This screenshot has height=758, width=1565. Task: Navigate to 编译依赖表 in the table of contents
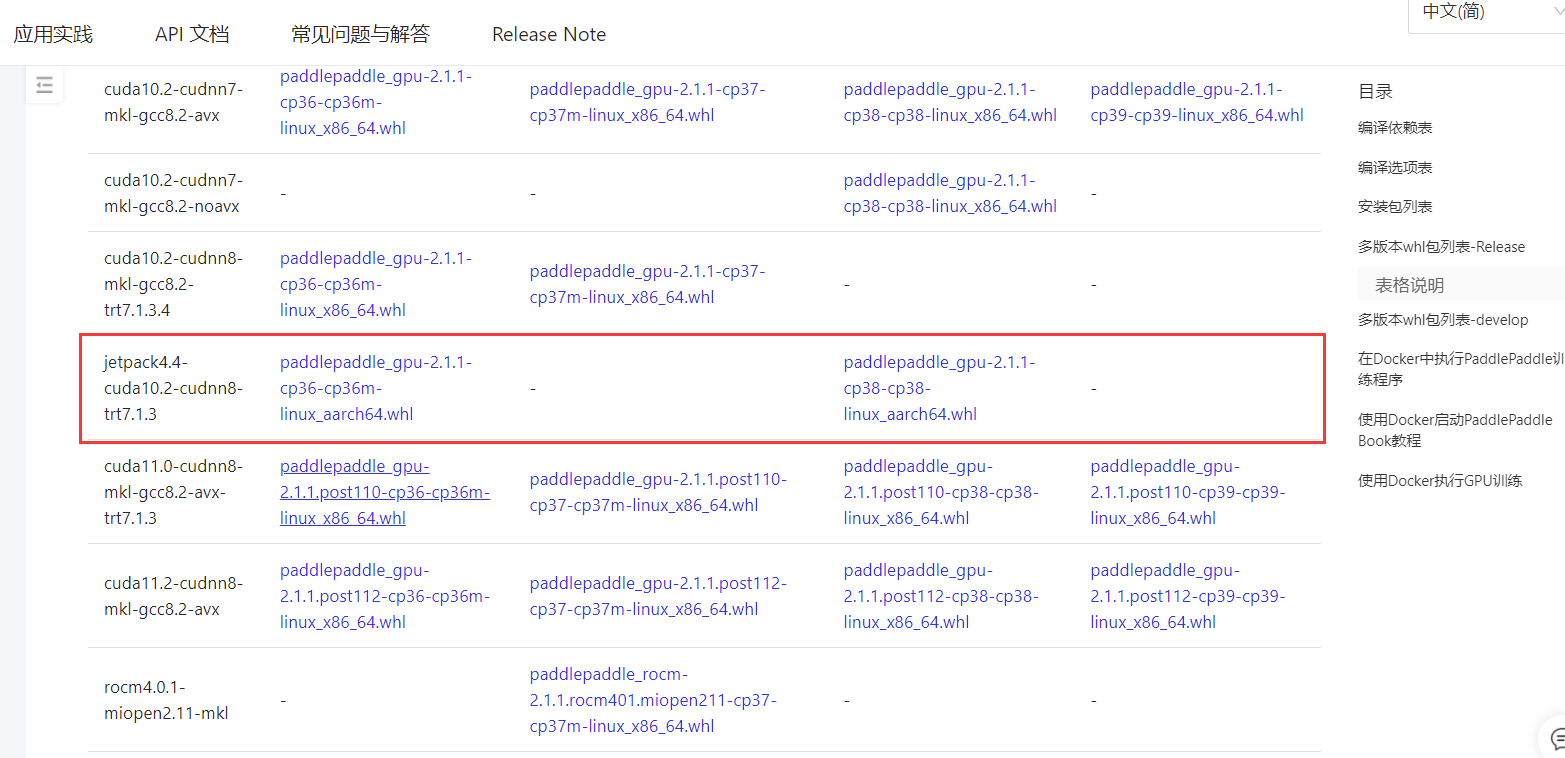1395,127
